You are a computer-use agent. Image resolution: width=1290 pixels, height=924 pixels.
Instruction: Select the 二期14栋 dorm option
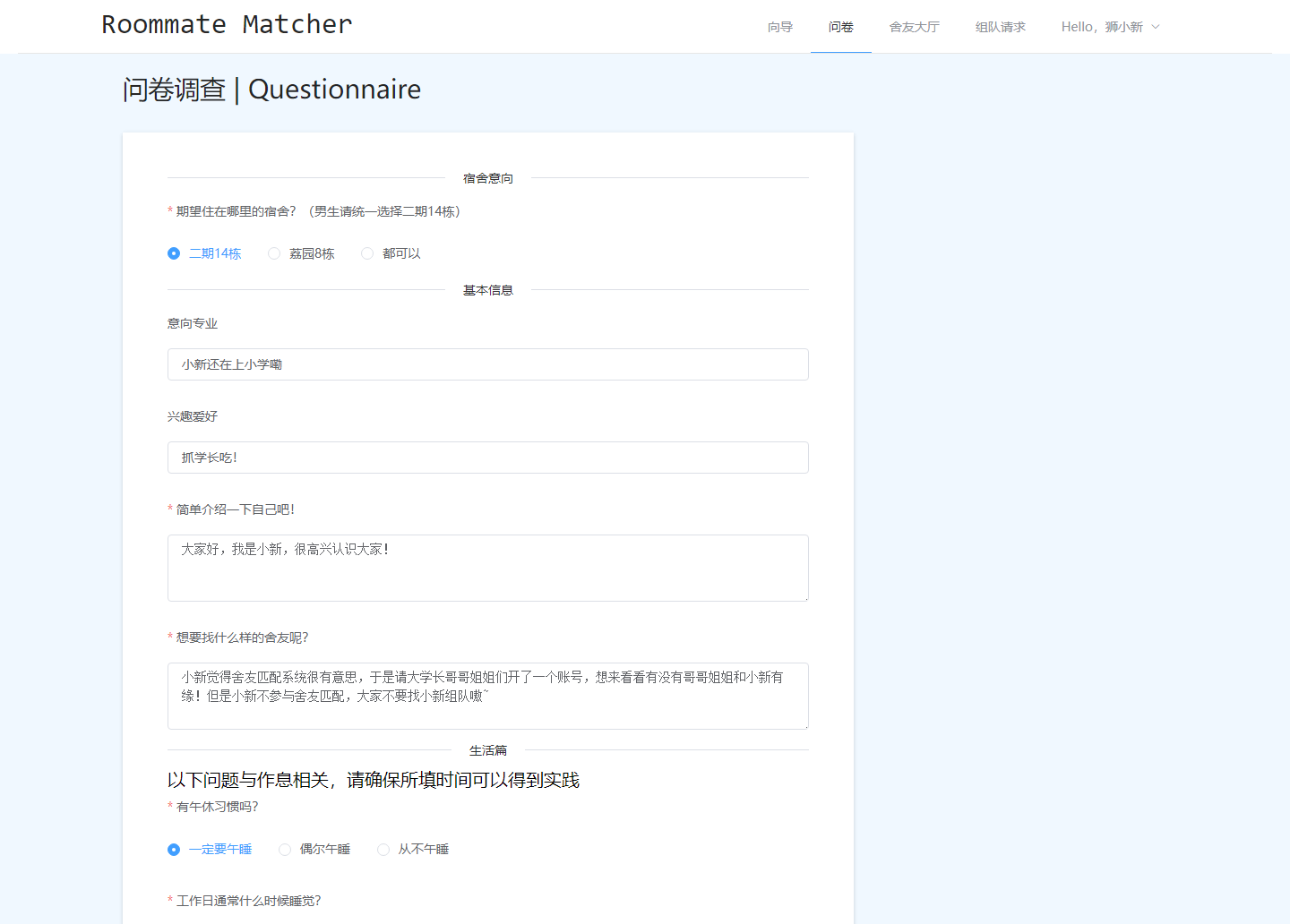[204, 253]
